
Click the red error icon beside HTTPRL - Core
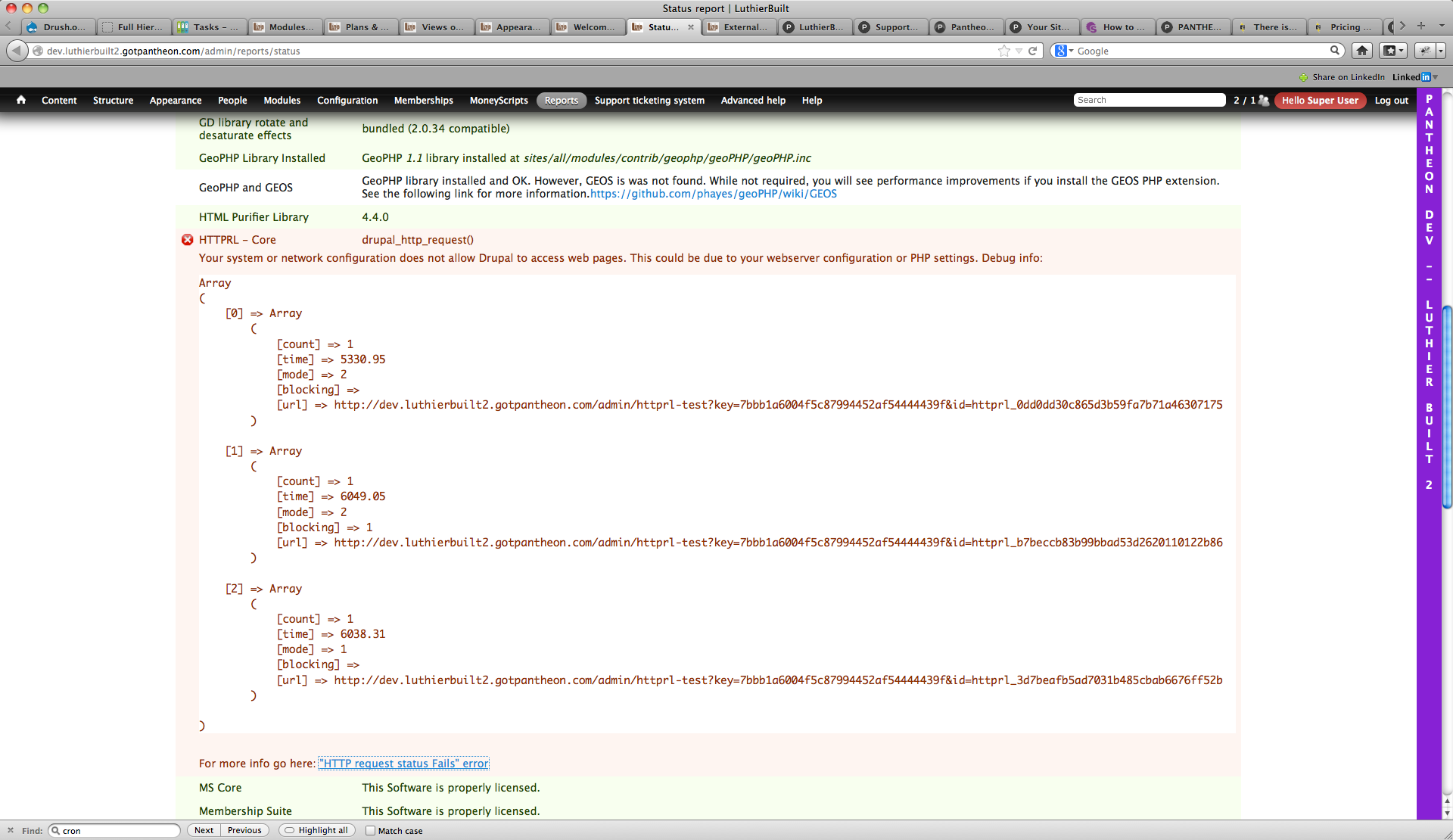click(x=188, y=240)
